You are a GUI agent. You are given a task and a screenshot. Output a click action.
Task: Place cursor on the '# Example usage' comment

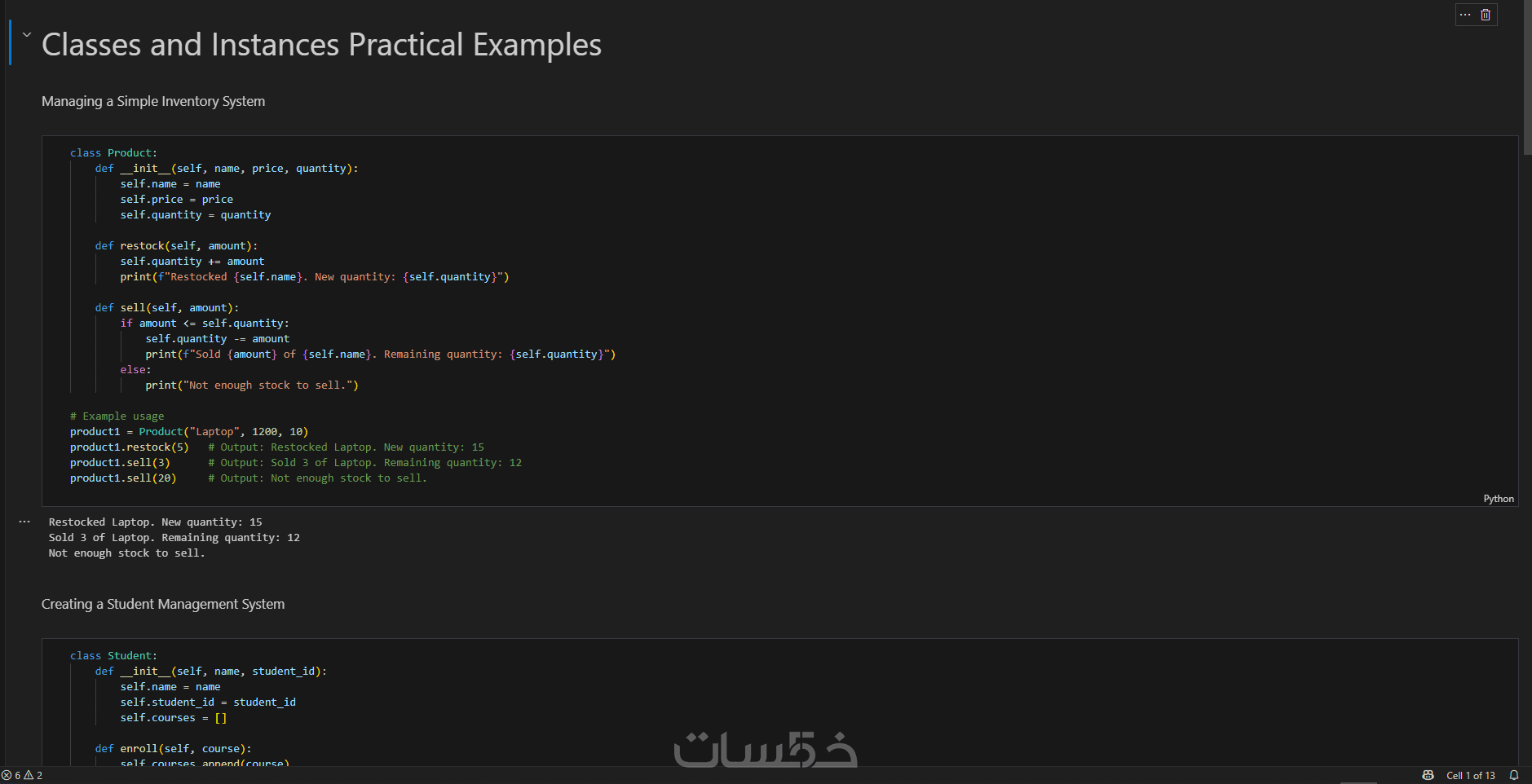tap(117, 416)
